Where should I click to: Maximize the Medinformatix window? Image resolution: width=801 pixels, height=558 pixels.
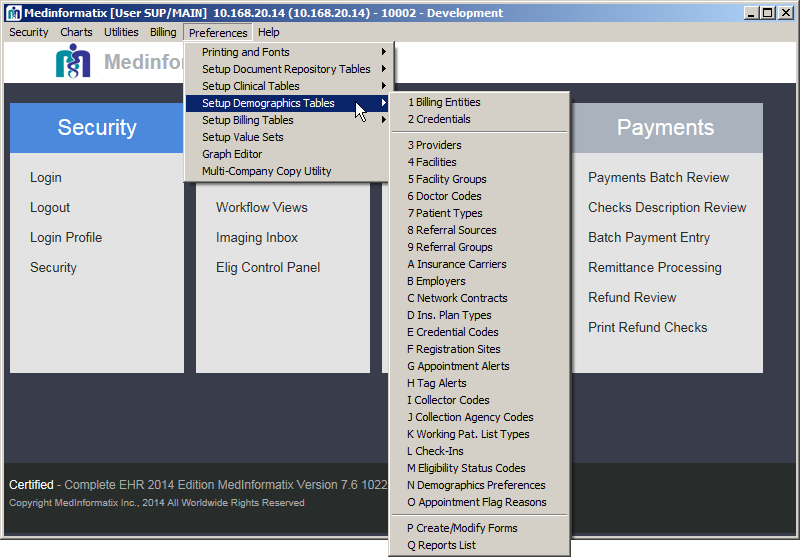point(767,13)
